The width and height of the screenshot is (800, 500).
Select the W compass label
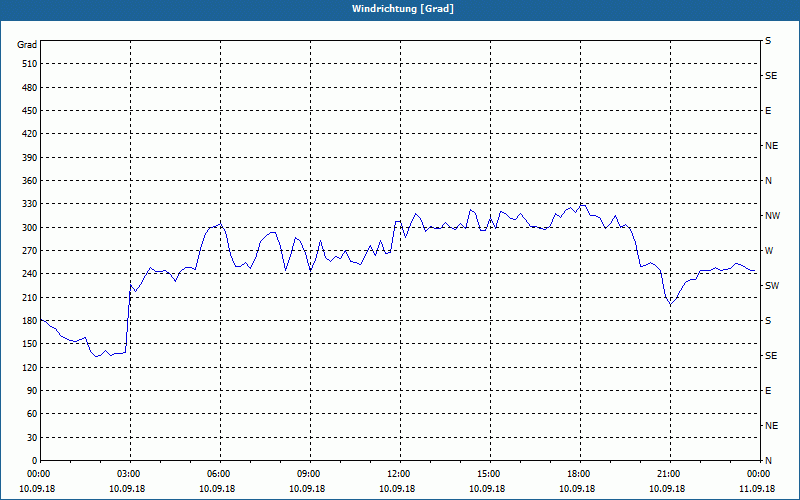[769, 251]
